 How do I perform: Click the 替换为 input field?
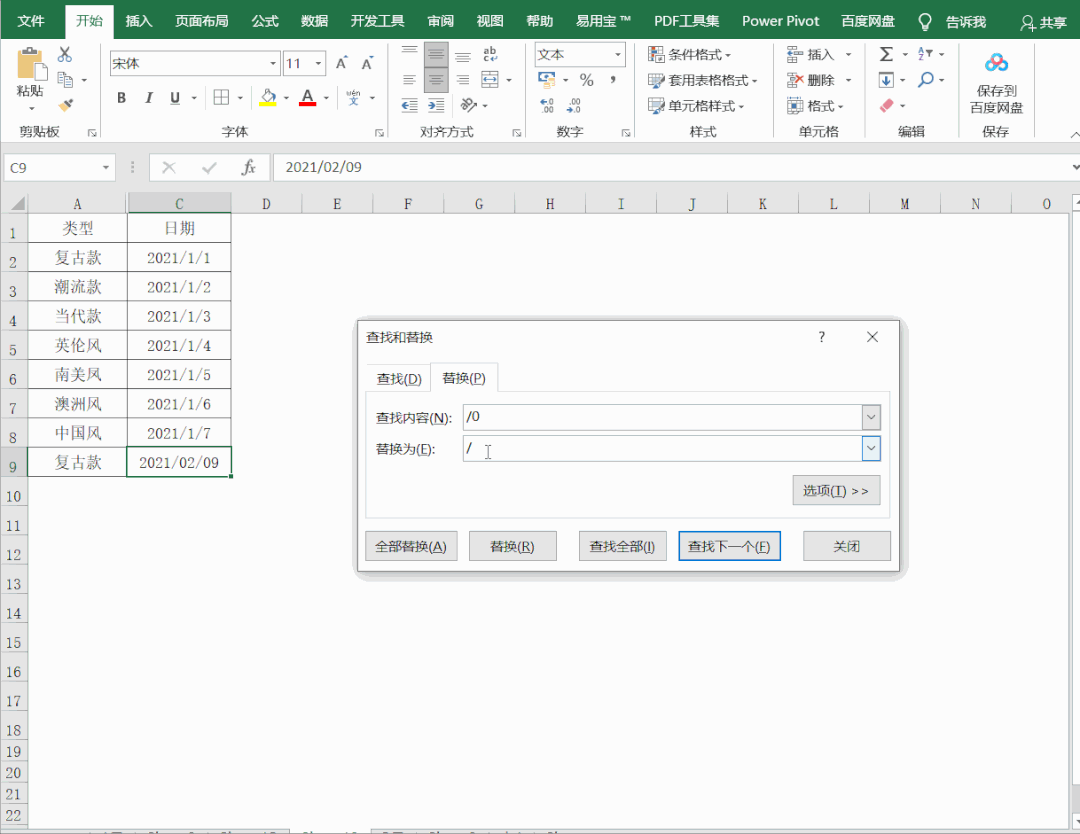pyautogui.click(x=662, y=449)
